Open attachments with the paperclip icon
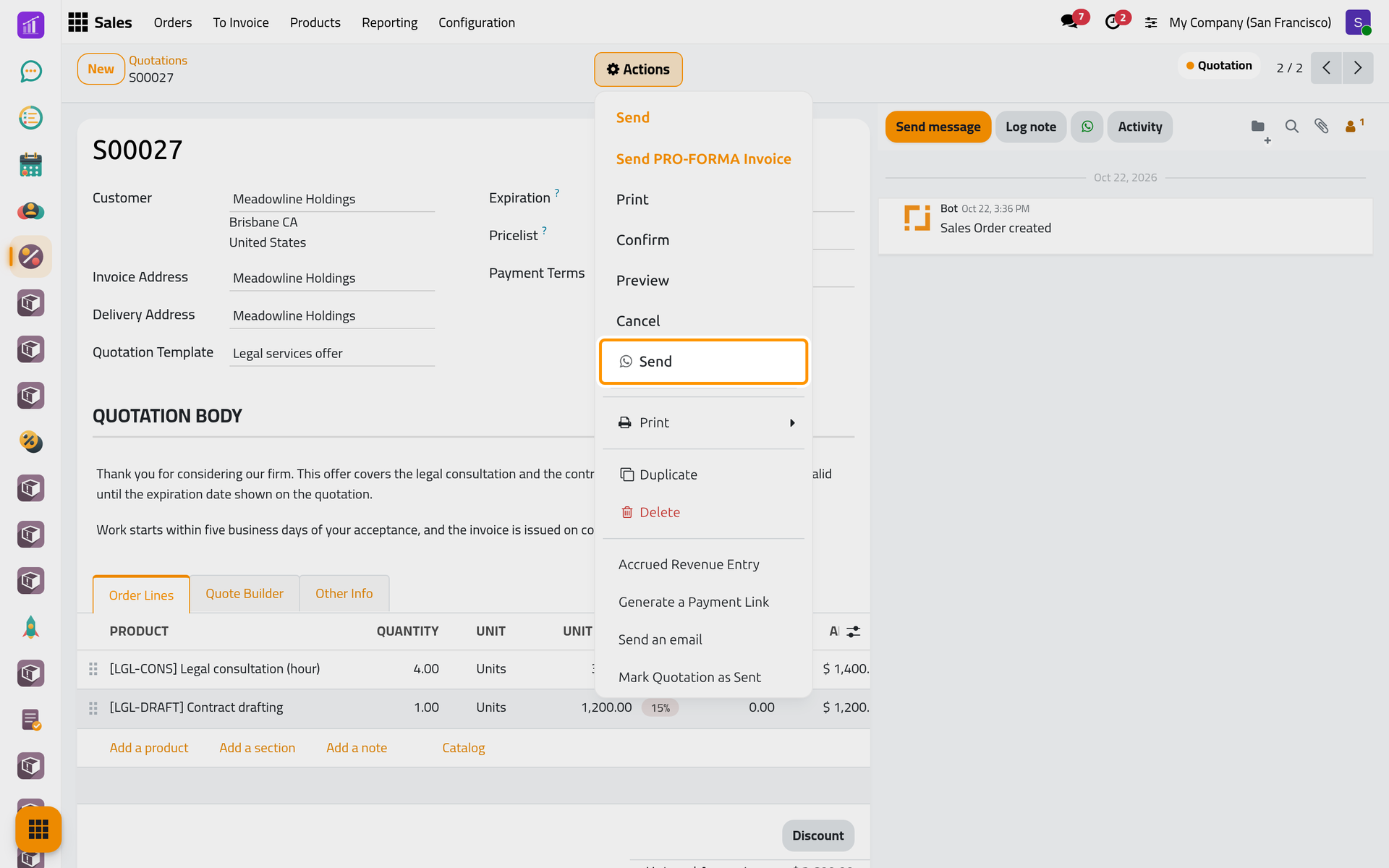This screenshot has width=1389, height=868. click(x=1321, y=127)
